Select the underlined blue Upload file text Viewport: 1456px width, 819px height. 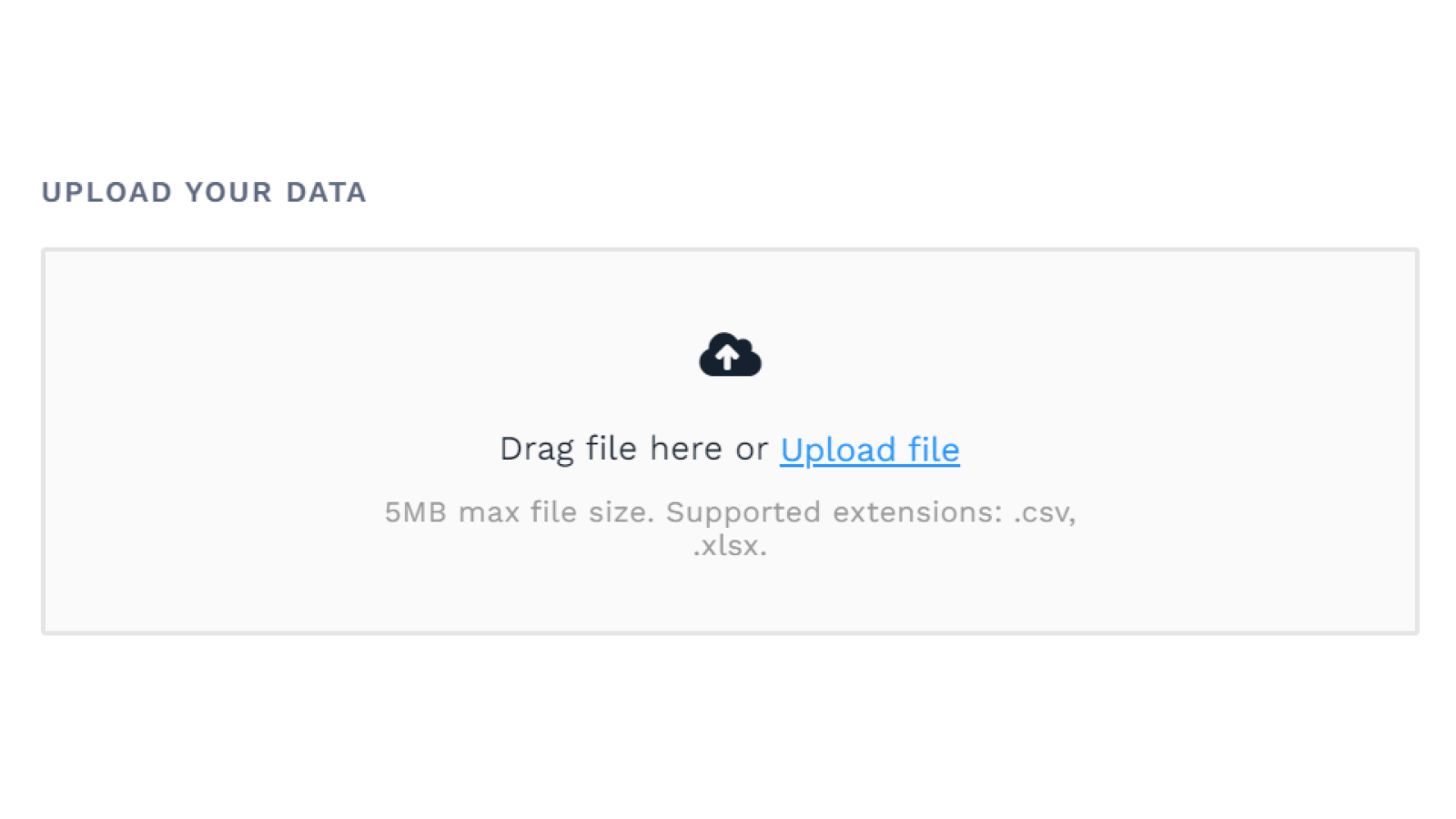869,449
